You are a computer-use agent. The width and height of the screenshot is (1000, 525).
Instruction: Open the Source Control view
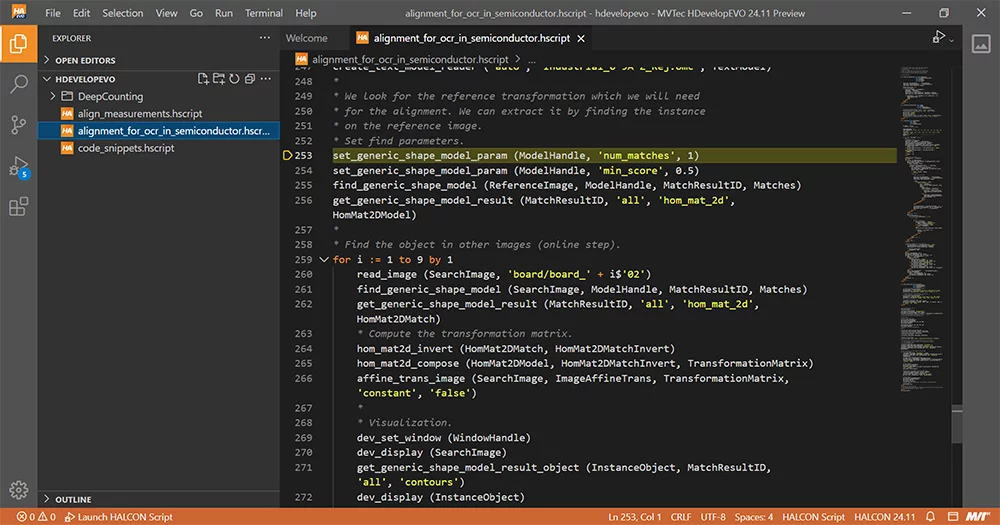click(18, 125)
